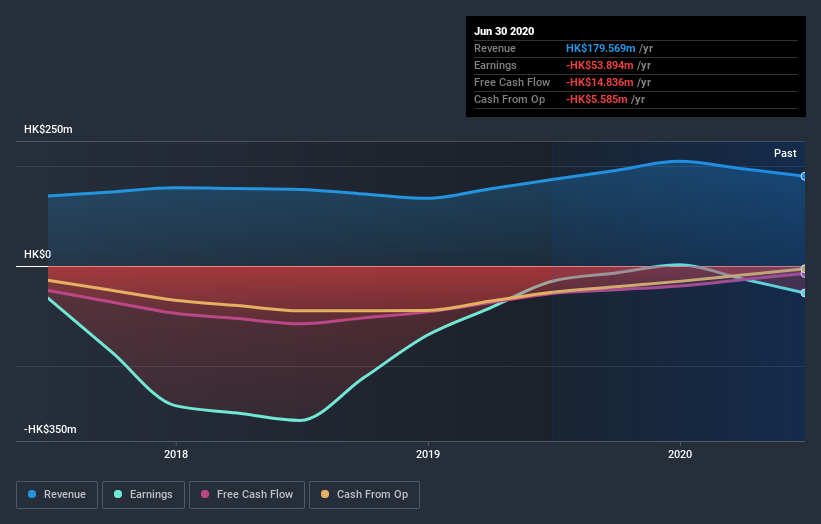Click the 2020 x-axis label
The height and width of the screenshot is (524, 821).
[680, 454]
